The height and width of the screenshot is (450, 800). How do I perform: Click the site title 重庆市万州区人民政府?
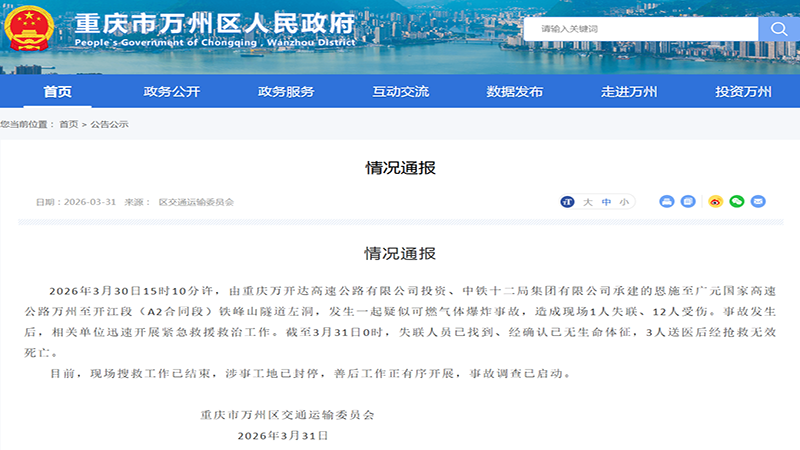[214, 23]
